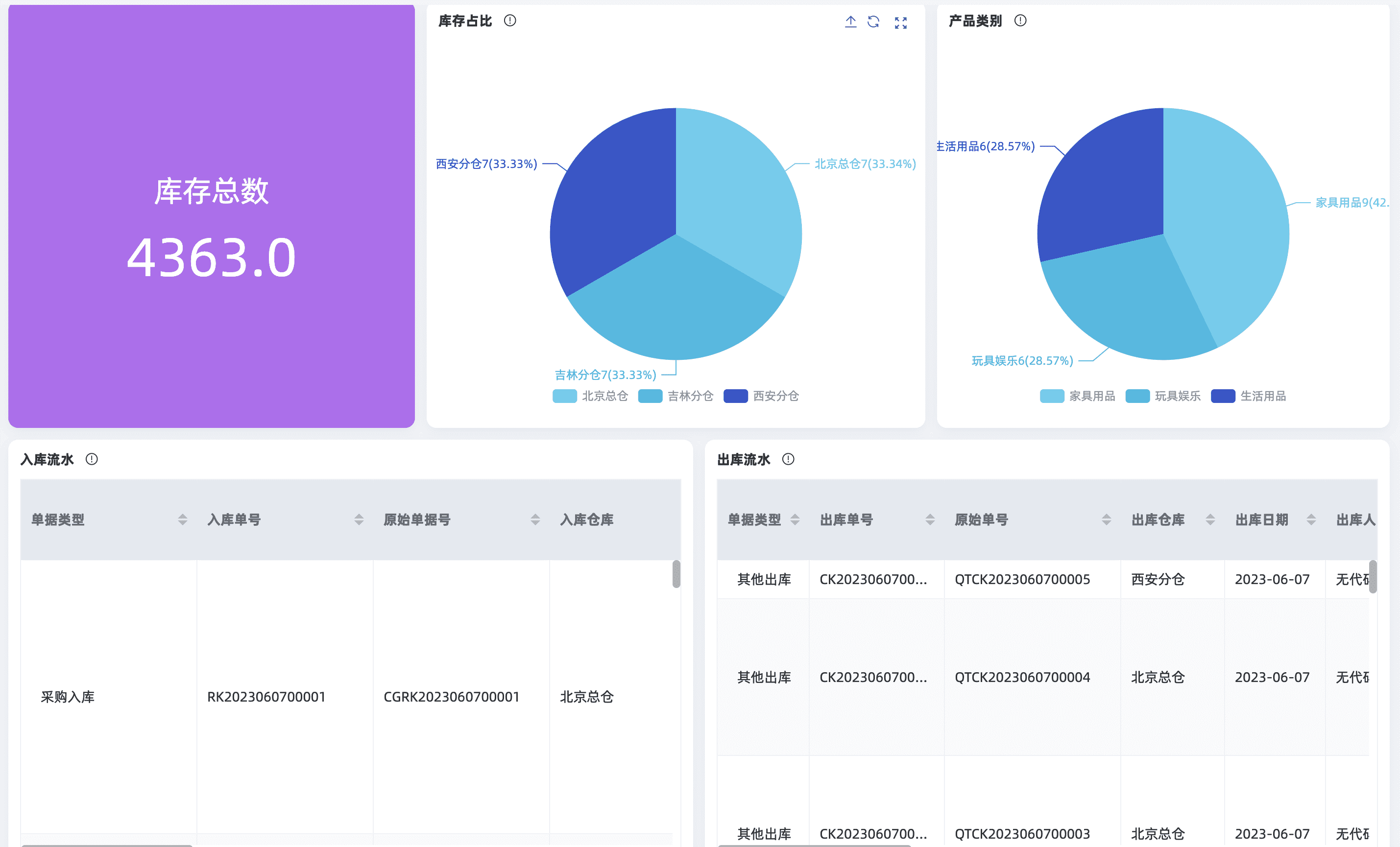Click inbound order RK2023060700001
The height and width of the screenshot is (847, 1400).
click(266, 697)
